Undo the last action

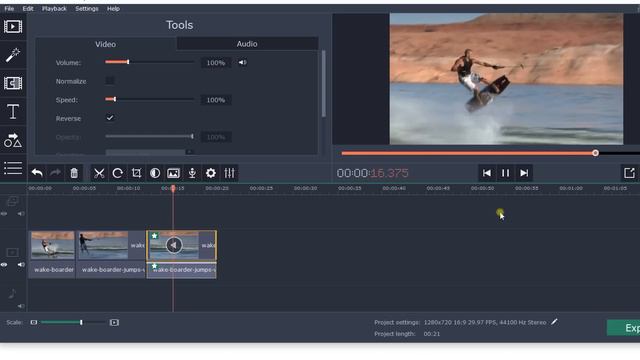[37, 173]
